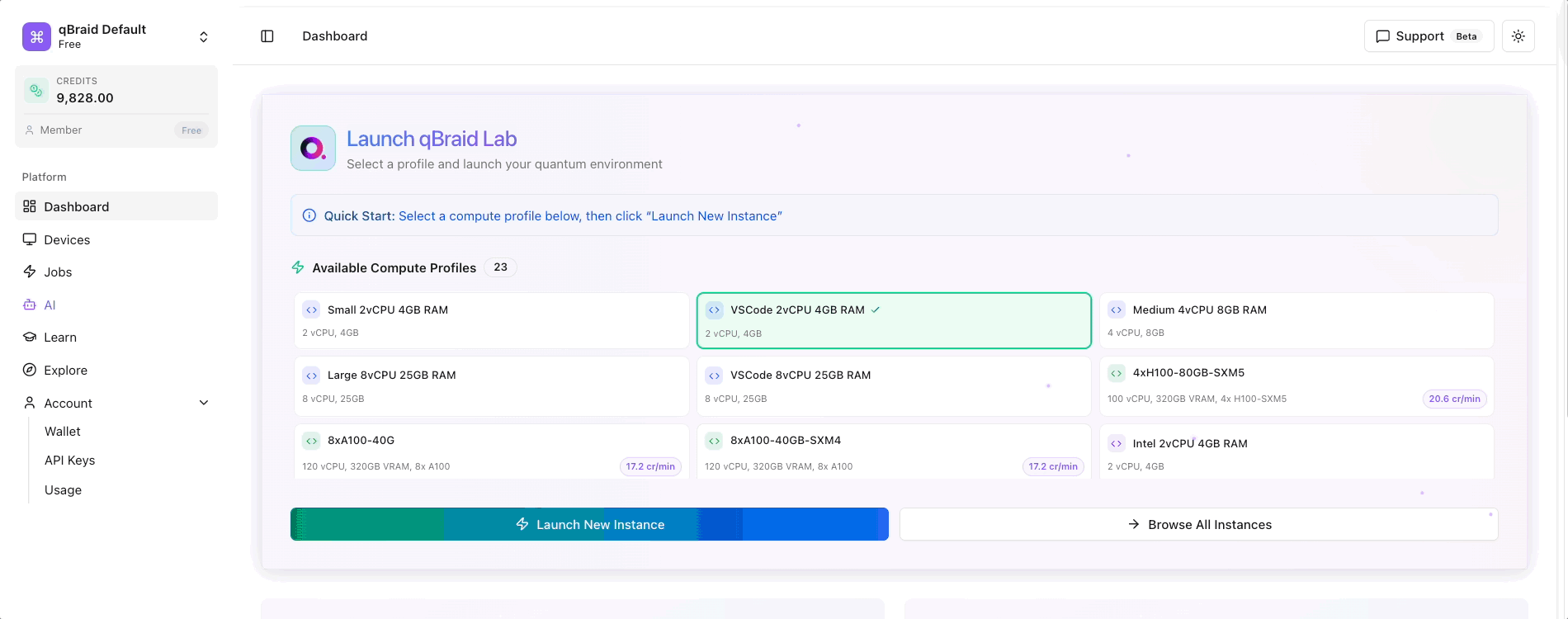Open the workspace switcher chevrons

click(x=204, y=36)
